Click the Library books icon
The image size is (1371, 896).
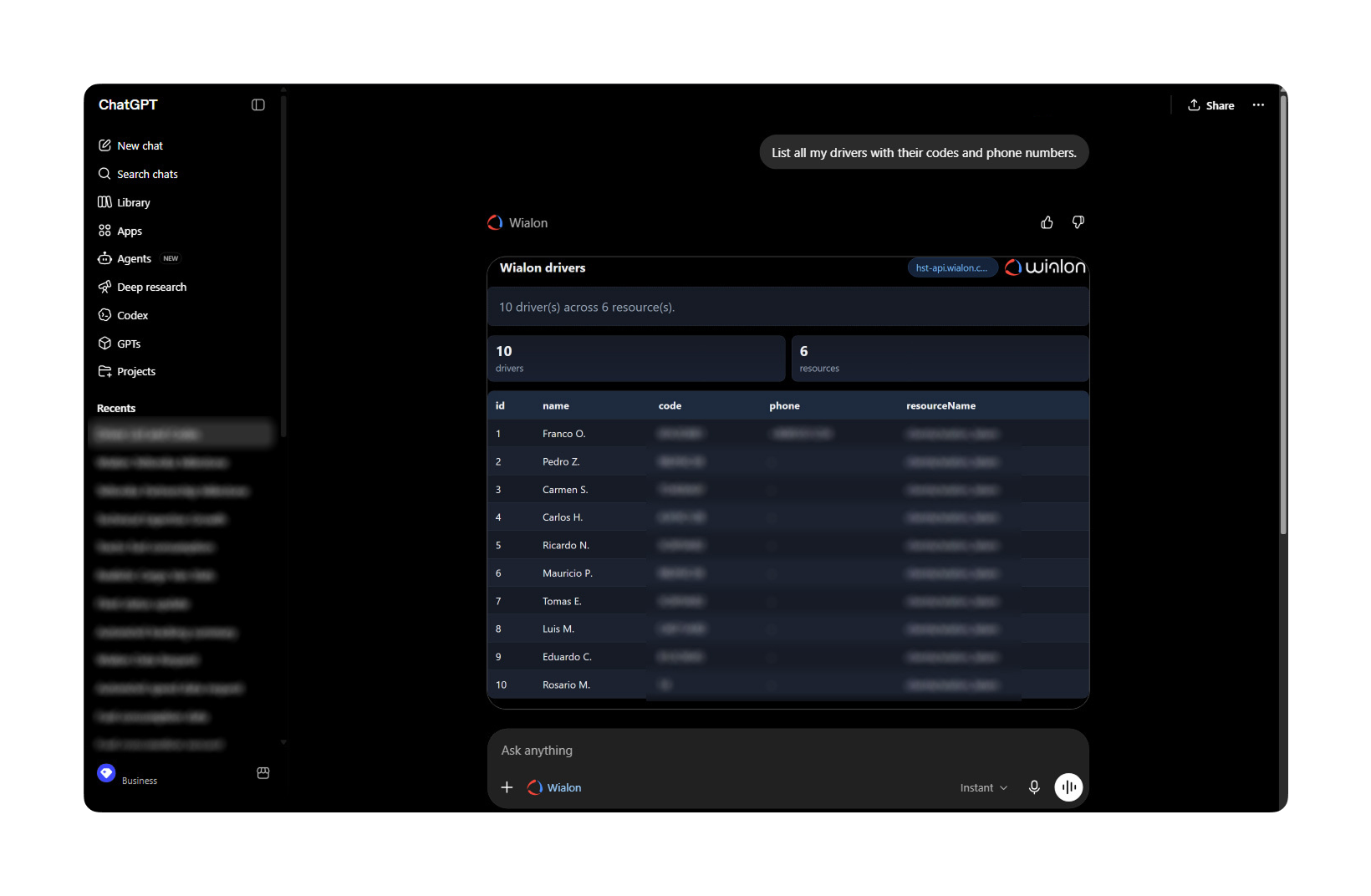tap(104, 202)
